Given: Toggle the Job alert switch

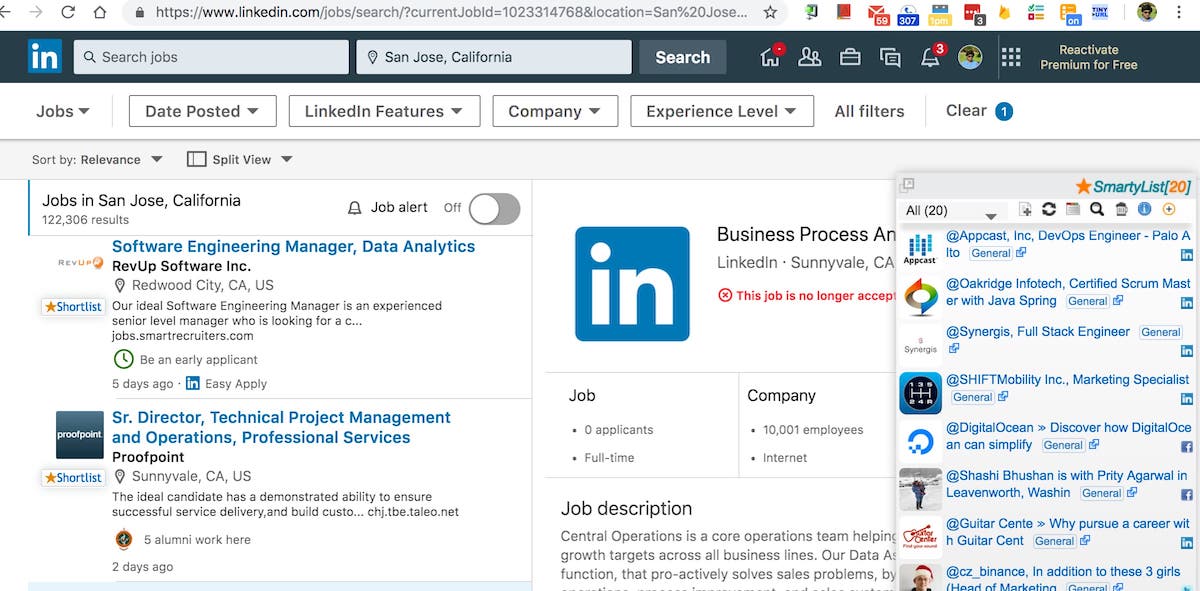Looking at the screenshot, I should 494,208.
